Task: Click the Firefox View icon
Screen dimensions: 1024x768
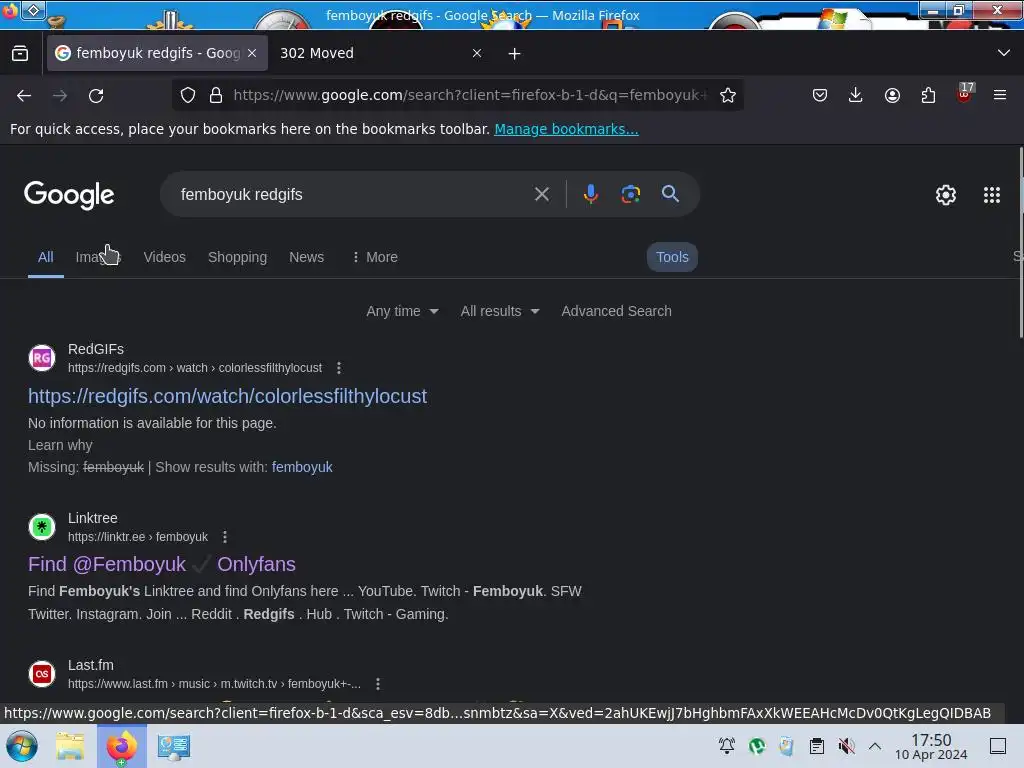Action: (x=20, y=54)
